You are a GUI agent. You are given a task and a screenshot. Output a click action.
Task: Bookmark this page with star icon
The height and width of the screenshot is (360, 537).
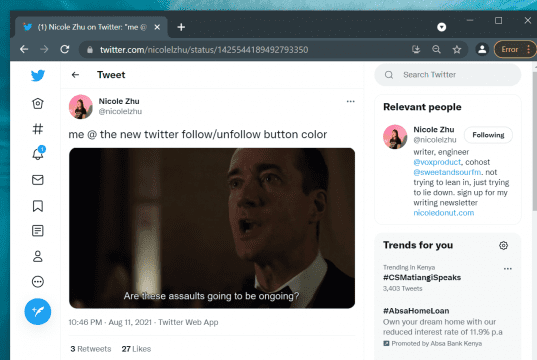[457, 49]
